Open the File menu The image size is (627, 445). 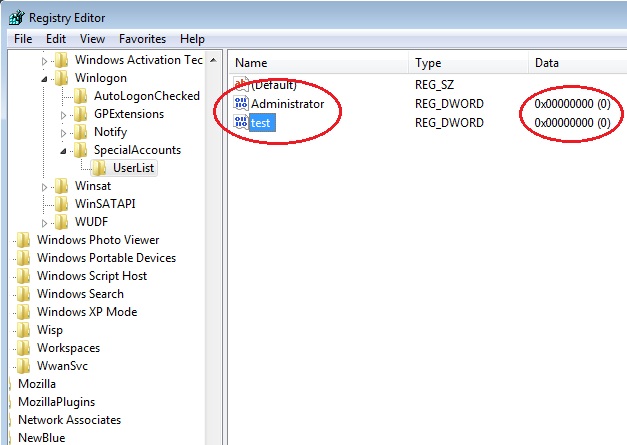pos(23,39)
